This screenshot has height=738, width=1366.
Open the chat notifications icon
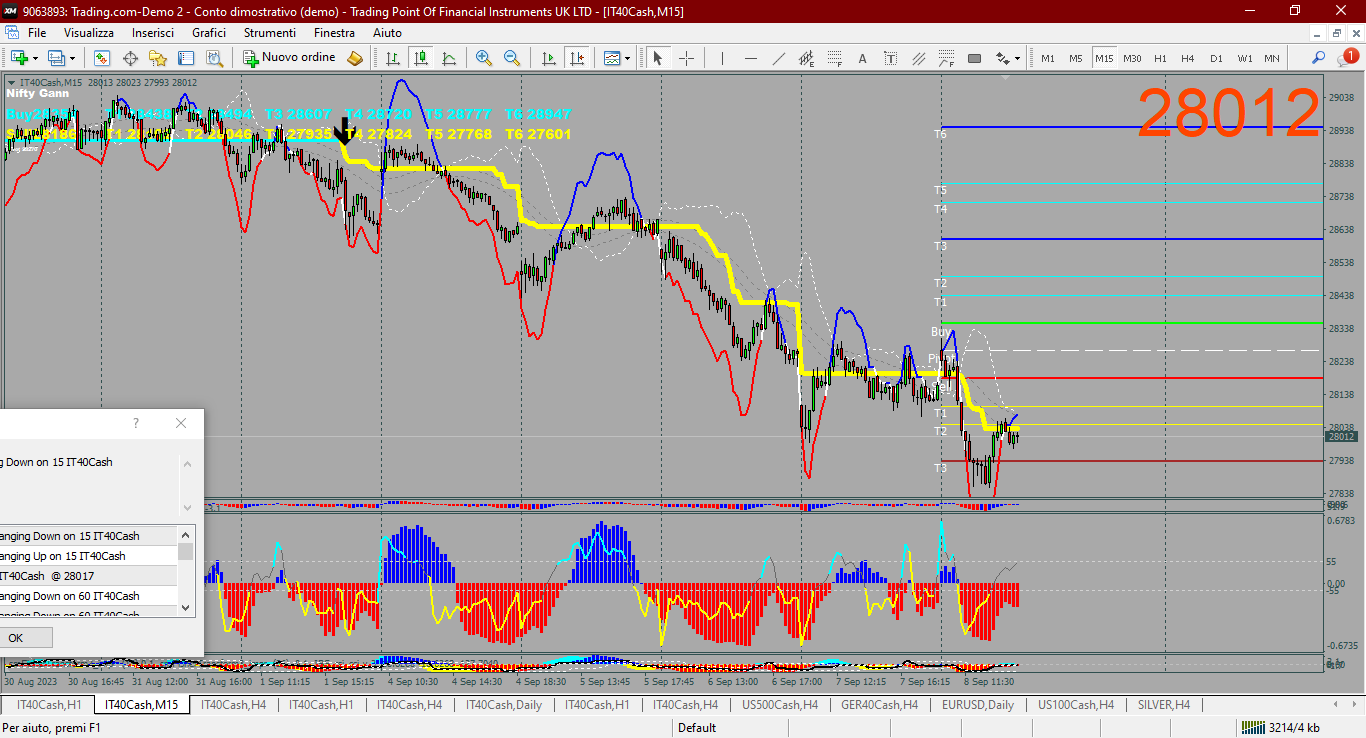click(x=1350, y=57)
